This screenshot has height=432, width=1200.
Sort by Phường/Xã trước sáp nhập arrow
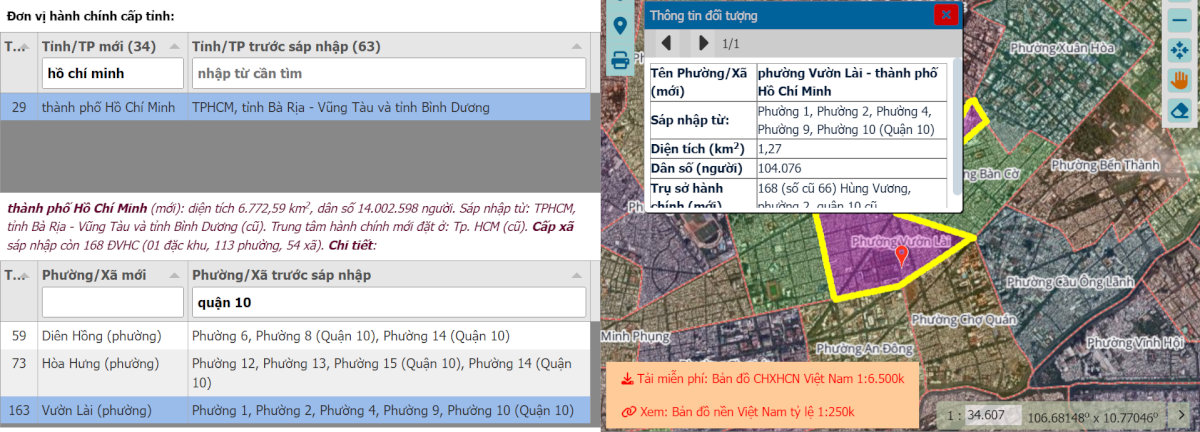pos(577,274)
